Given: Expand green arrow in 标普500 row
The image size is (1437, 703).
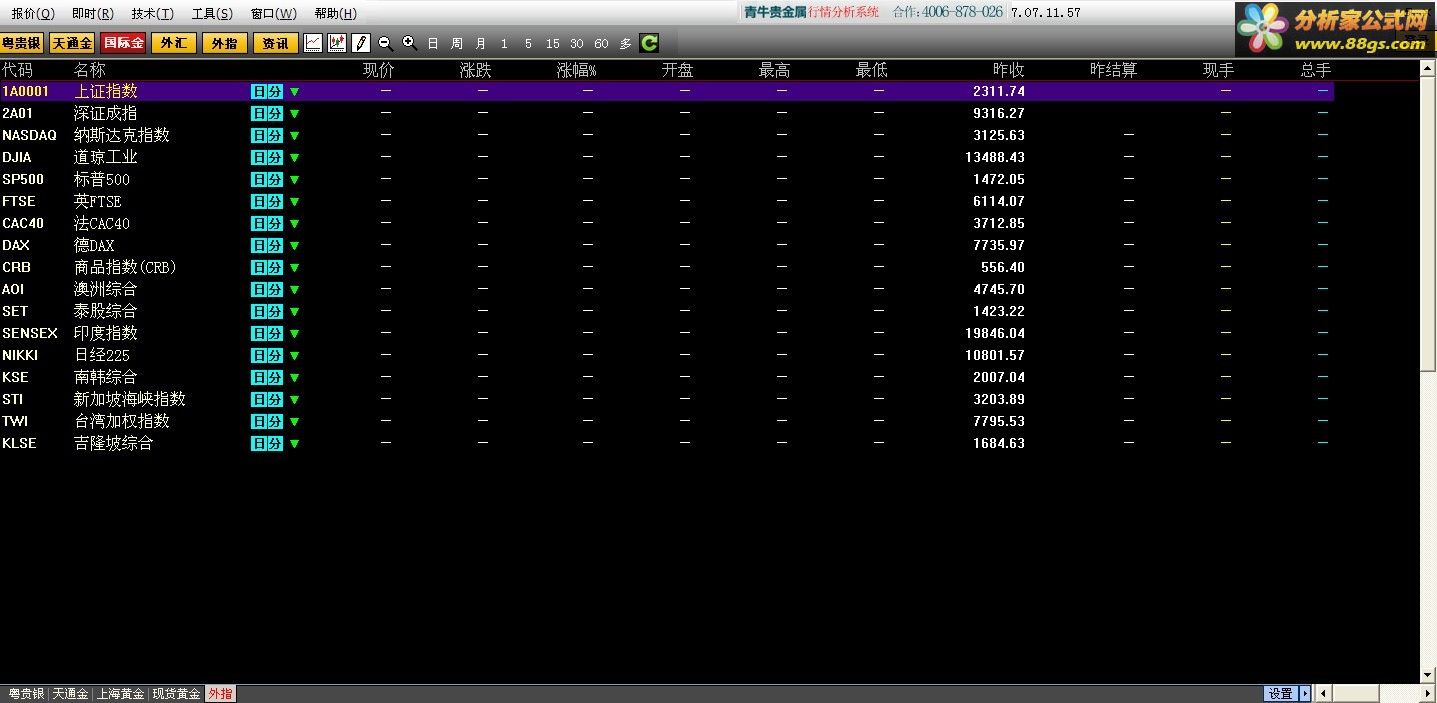Looking at the screenshot, I should pyautogui.click(x=294, y=179).
